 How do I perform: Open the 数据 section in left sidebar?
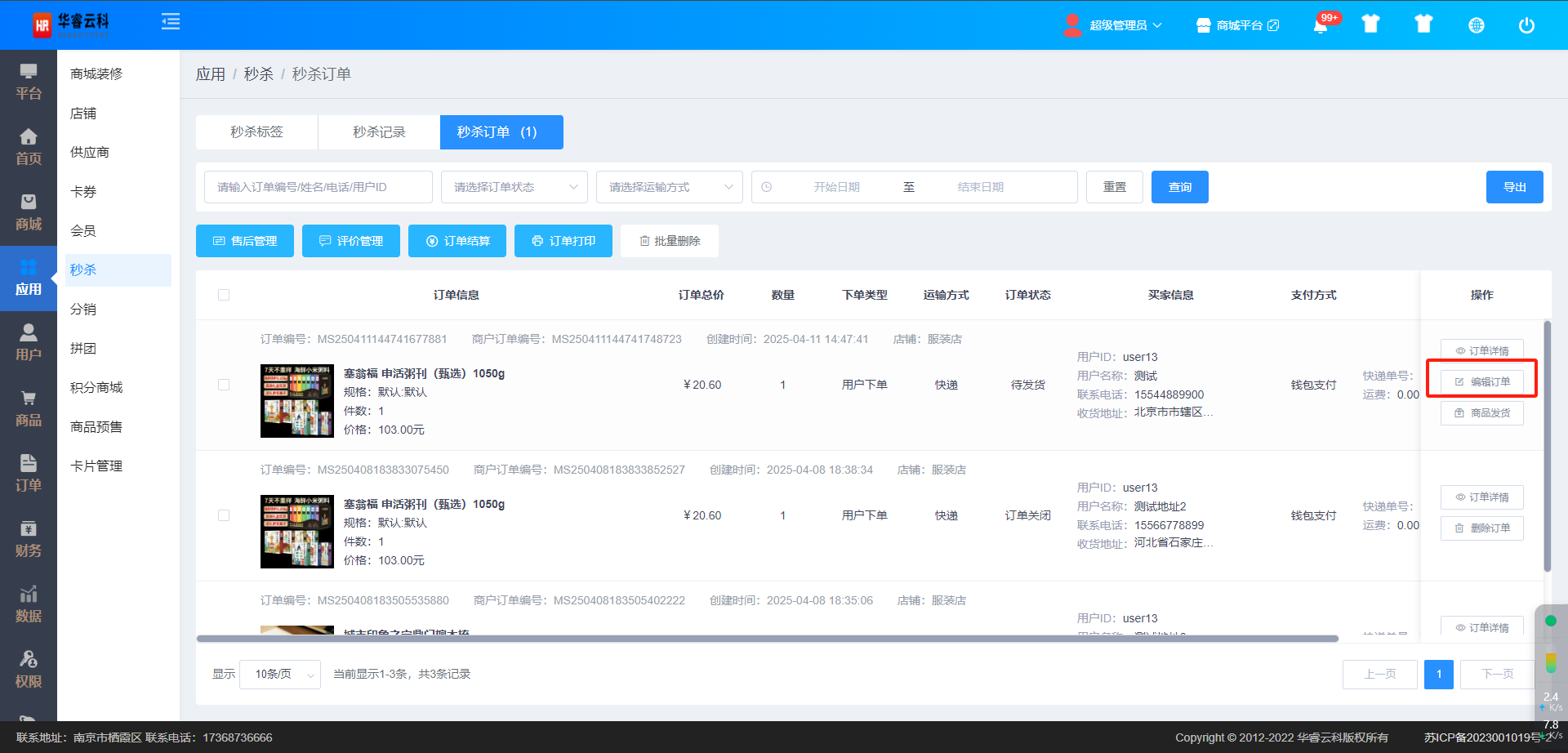(x=29, y=604)
